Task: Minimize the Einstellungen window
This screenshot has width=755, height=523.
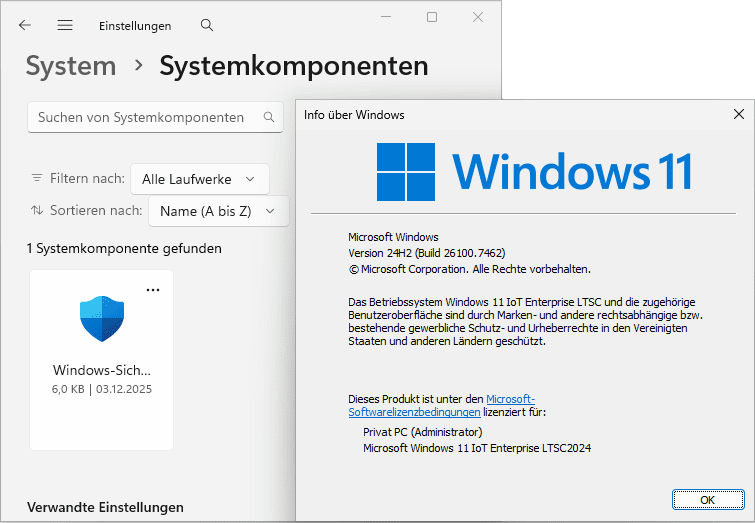Action: 386,17
